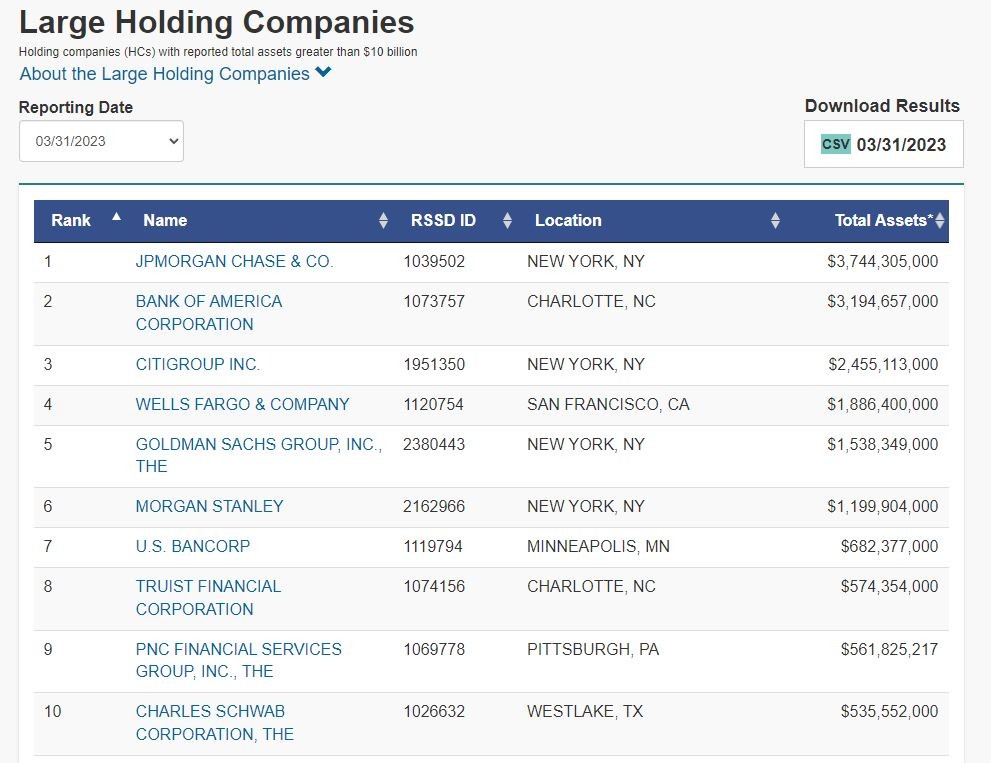Sort by Total Assets arrows icon
The width and height of the screenshot is (991, 763).
tap(940, 221)
